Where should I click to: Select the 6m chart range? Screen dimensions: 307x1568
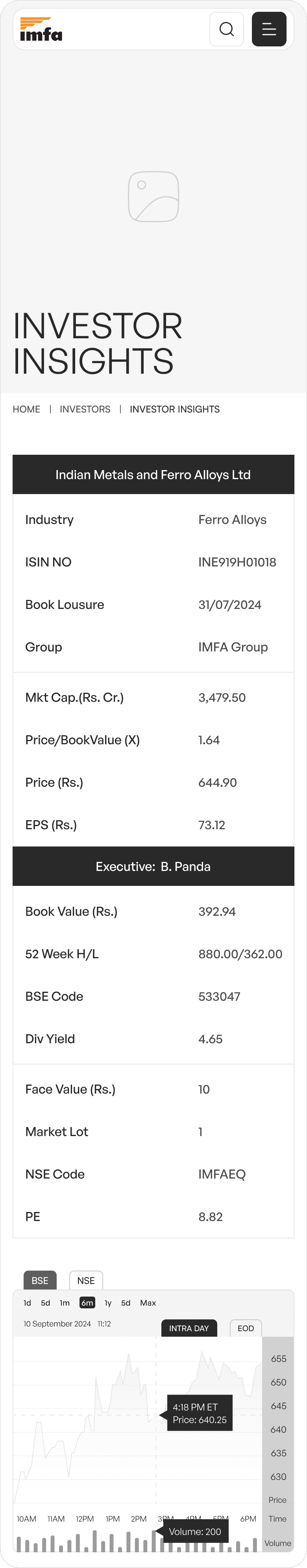tap(87, 1303)
